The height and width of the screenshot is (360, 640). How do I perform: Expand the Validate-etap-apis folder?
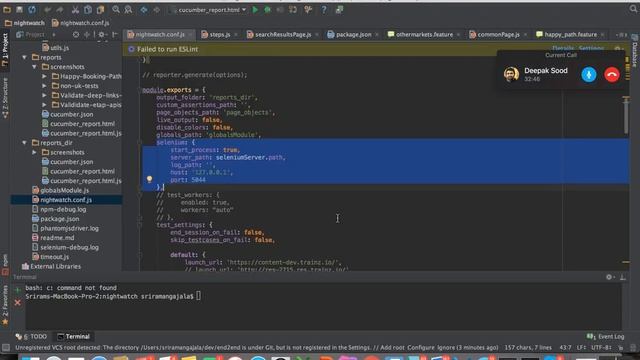coord(44,105)
